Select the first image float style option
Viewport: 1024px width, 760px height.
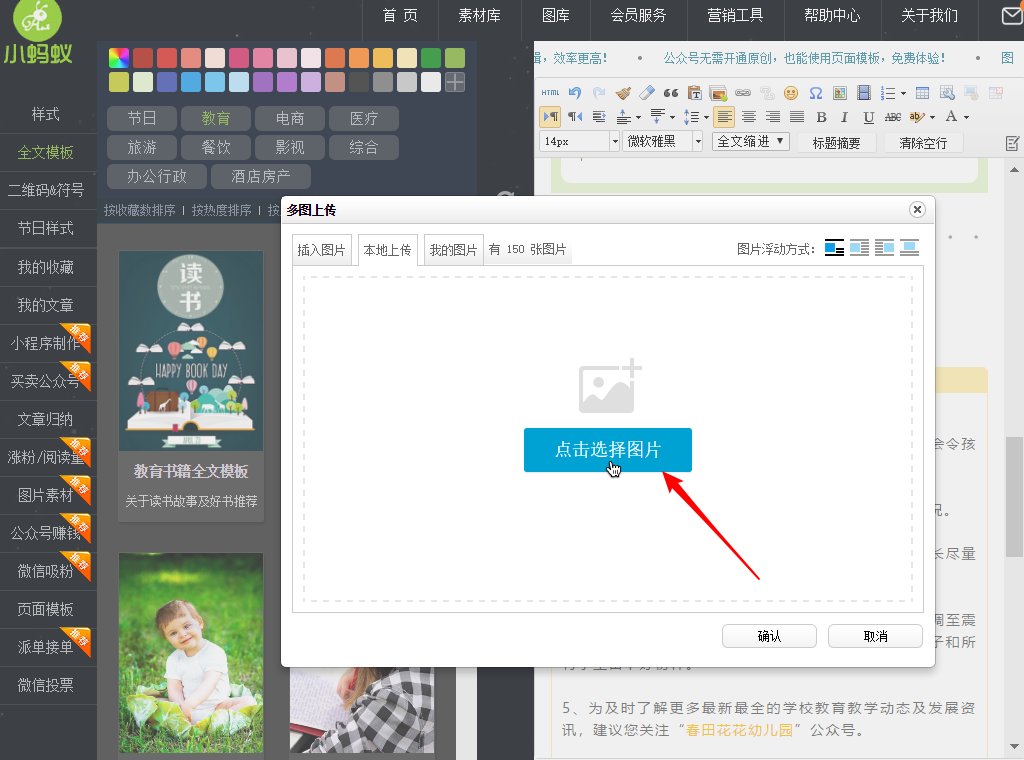[834, 247]
